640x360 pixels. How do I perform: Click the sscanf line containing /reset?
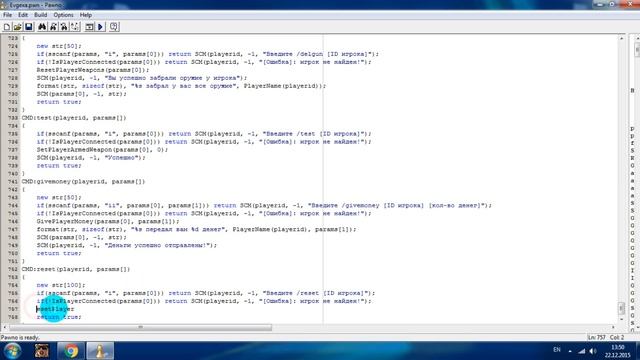pyautogui.click(x=206, y=293)
